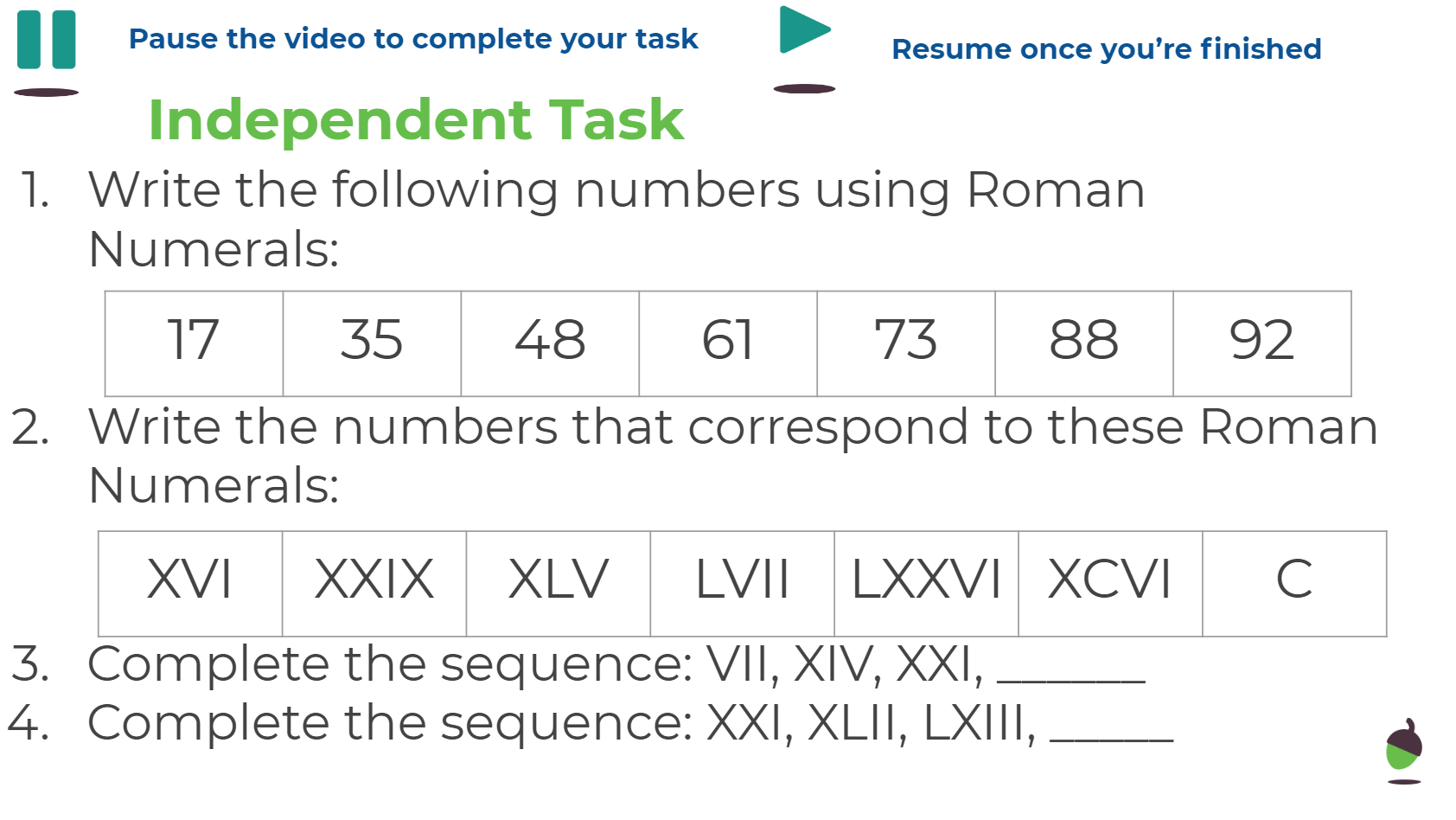
Task: Select the cell containing 48
Action: (x=551, y=343)
